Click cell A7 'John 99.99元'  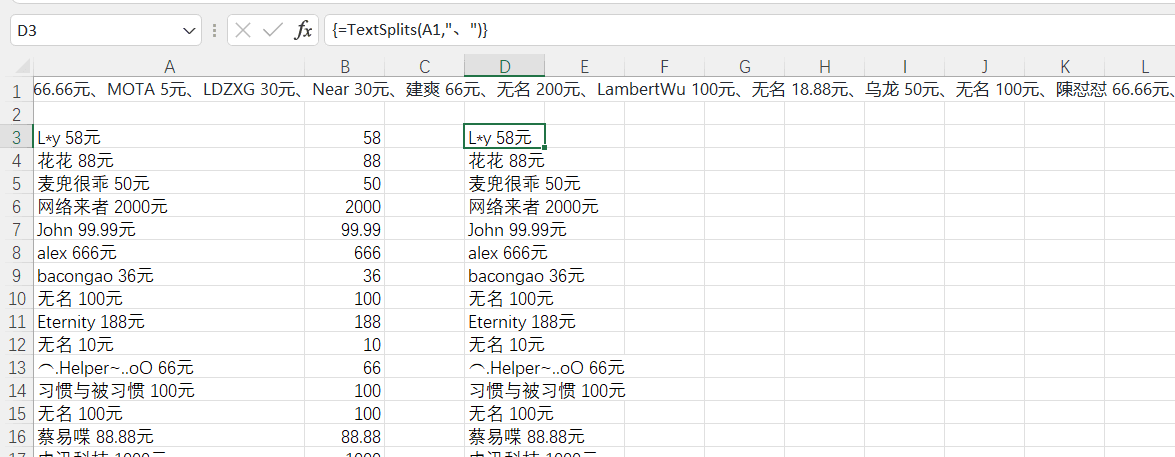169,229
